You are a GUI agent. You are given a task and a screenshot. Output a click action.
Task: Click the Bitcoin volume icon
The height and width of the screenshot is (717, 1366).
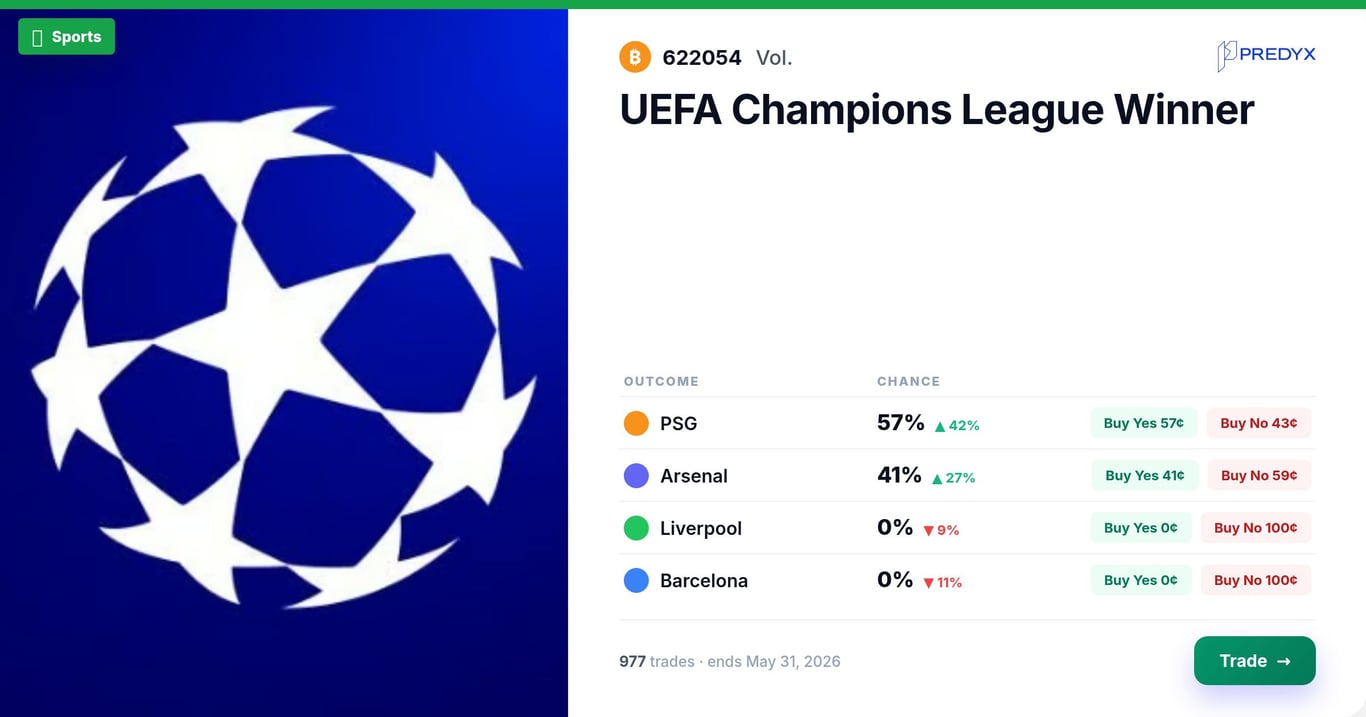click(x=635, y=57)
